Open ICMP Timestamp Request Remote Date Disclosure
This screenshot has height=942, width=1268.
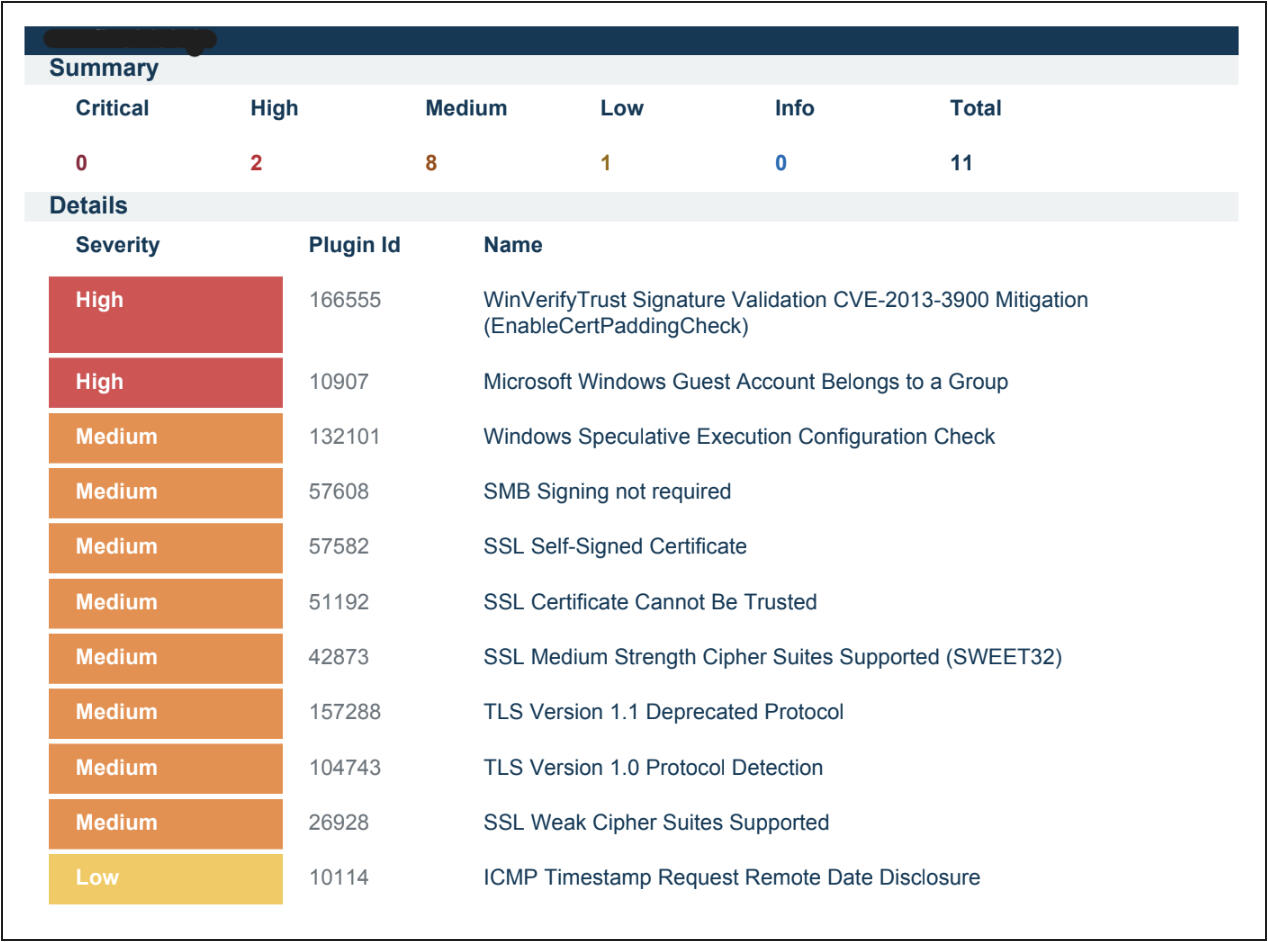(731, 878)
